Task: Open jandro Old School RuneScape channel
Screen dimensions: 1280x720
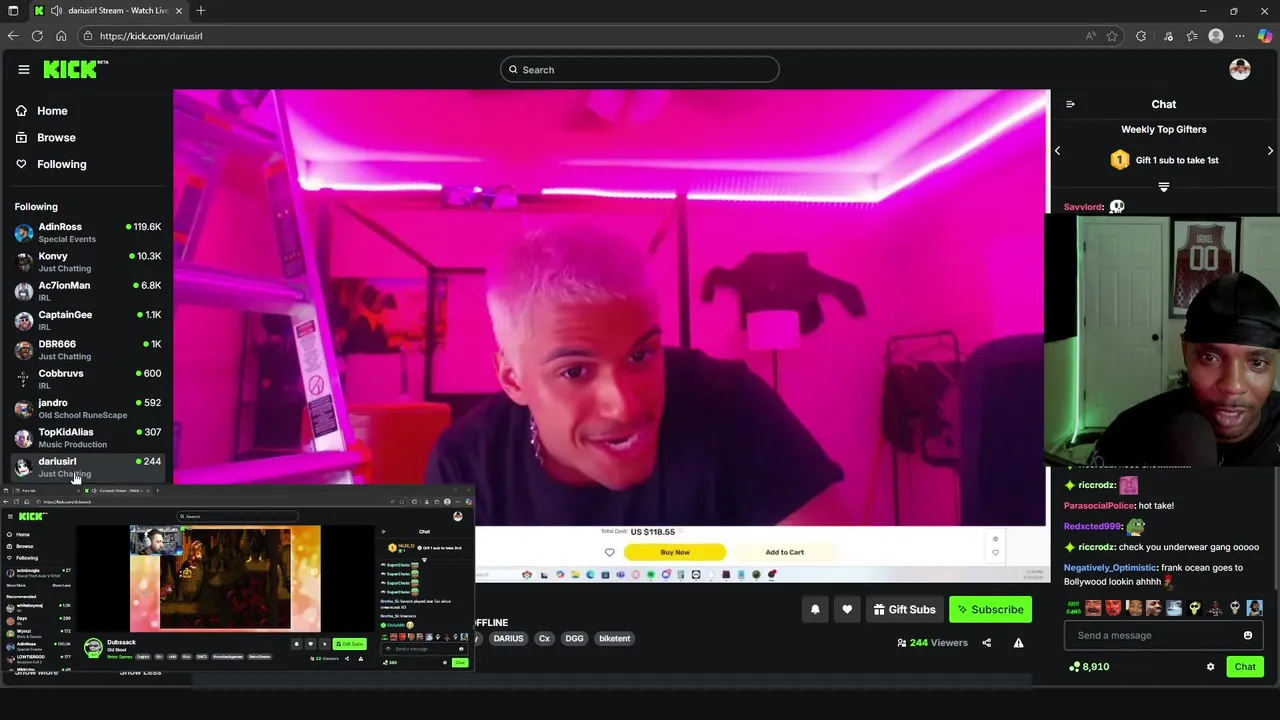Action: pos(88,408)
